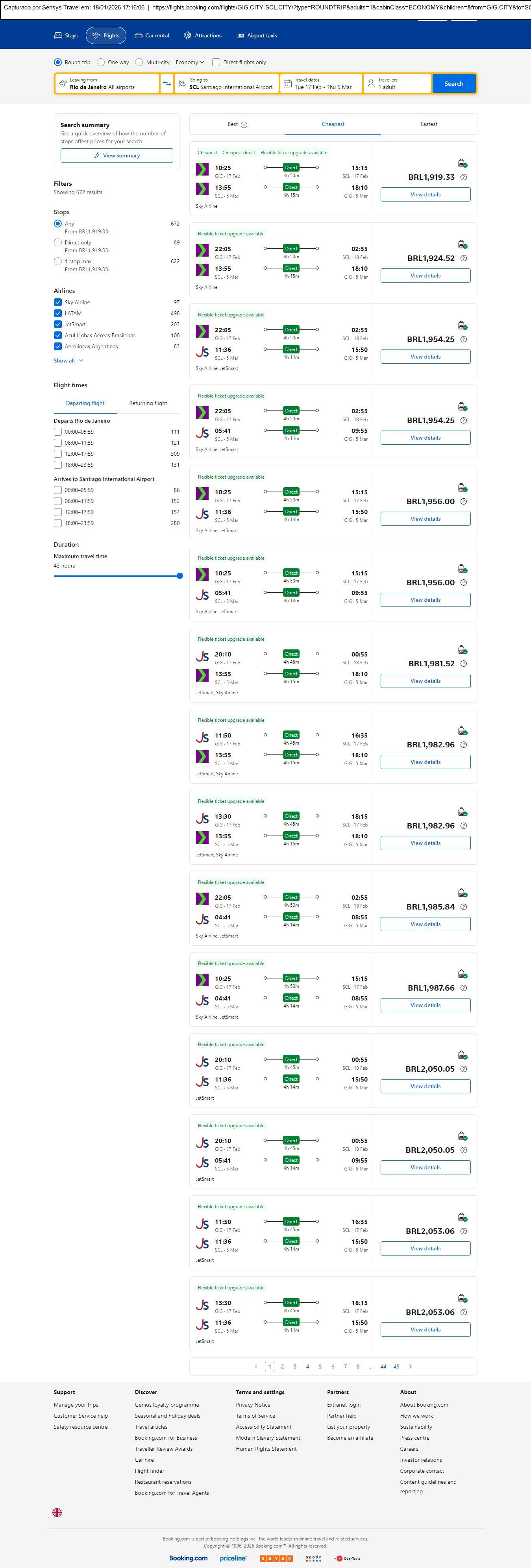Expand the Show all airlines list
The height and width of the screenshot is (1568, 531).
coord(68,361)
